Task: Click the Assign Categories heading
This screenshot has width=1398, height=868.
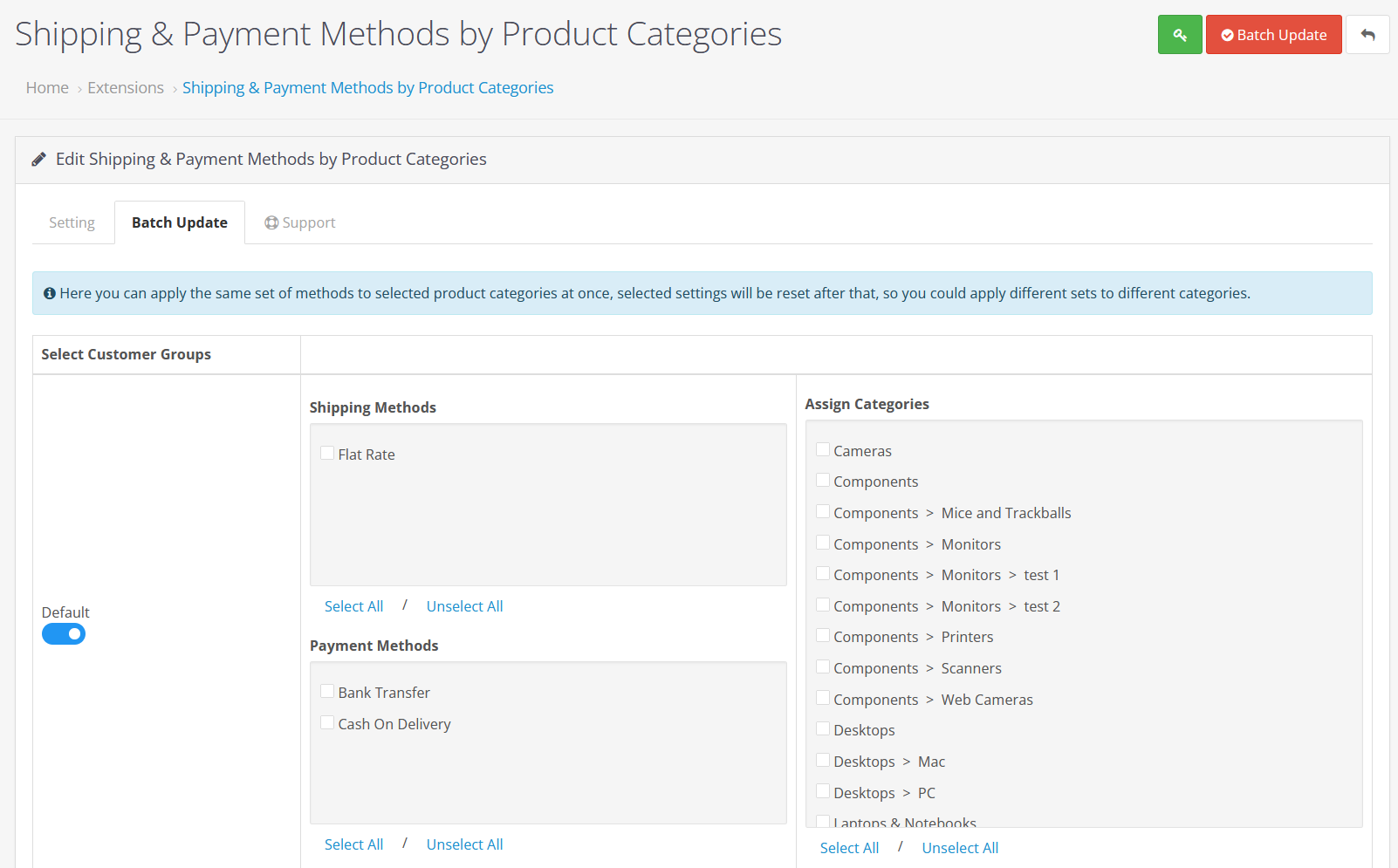Action: (x=867, y=404)
